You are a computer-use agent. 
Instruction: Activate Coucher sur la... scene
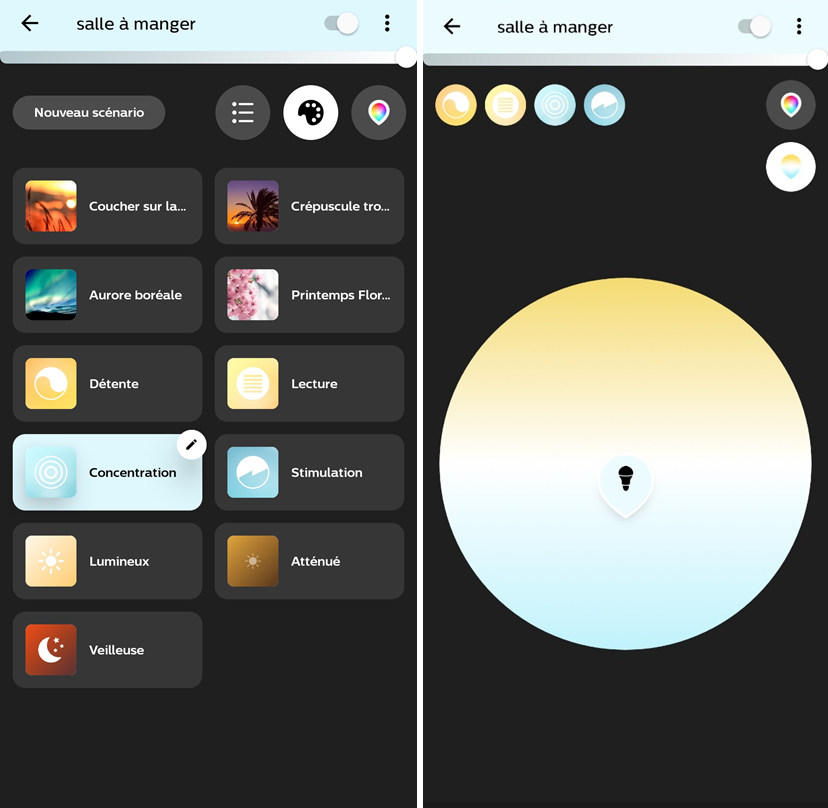pyautogui.click(x=107, y=206)
